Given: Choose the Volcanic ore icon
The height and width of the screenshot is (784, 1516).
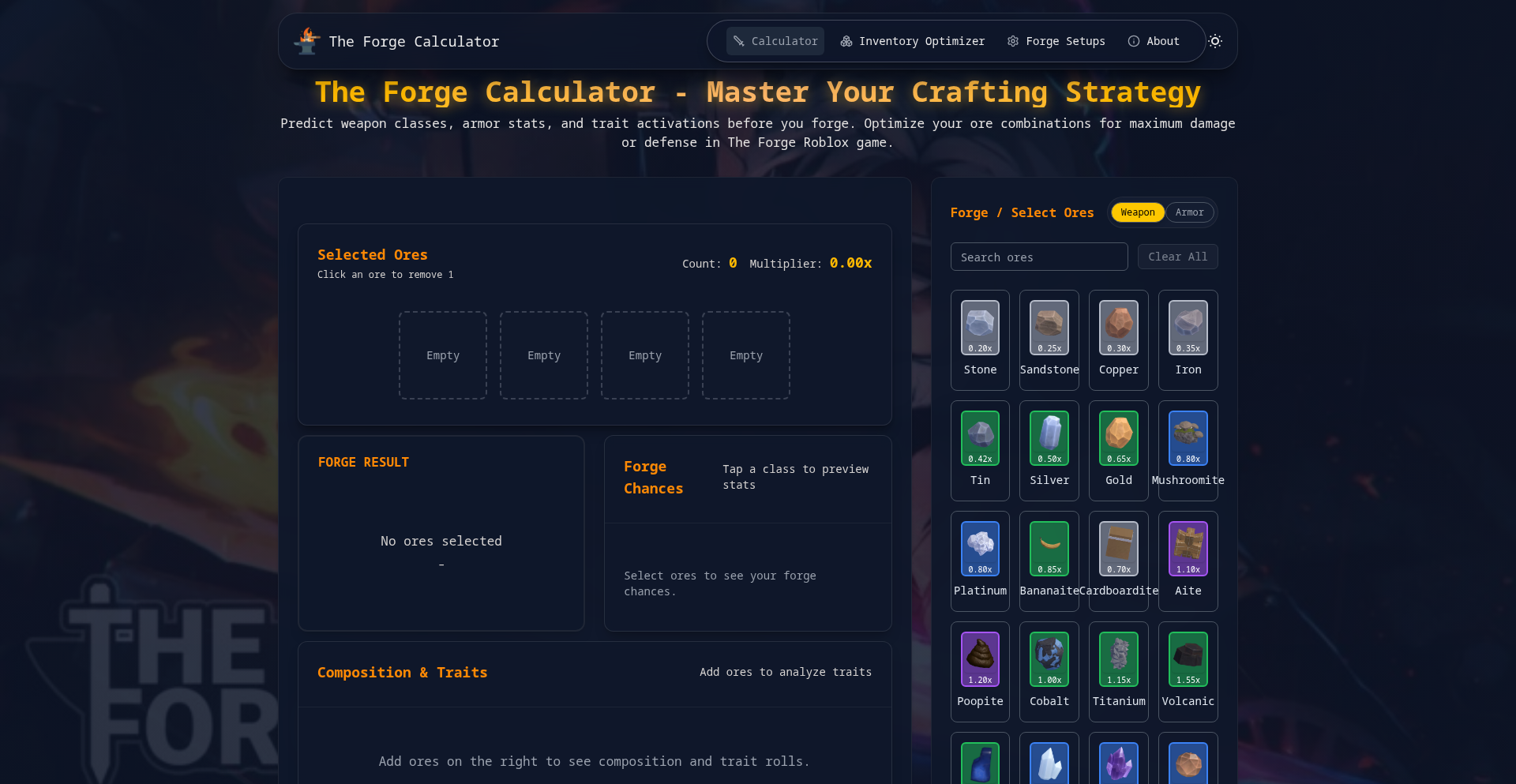Looking at the screenshot, I should [1188, 659].
